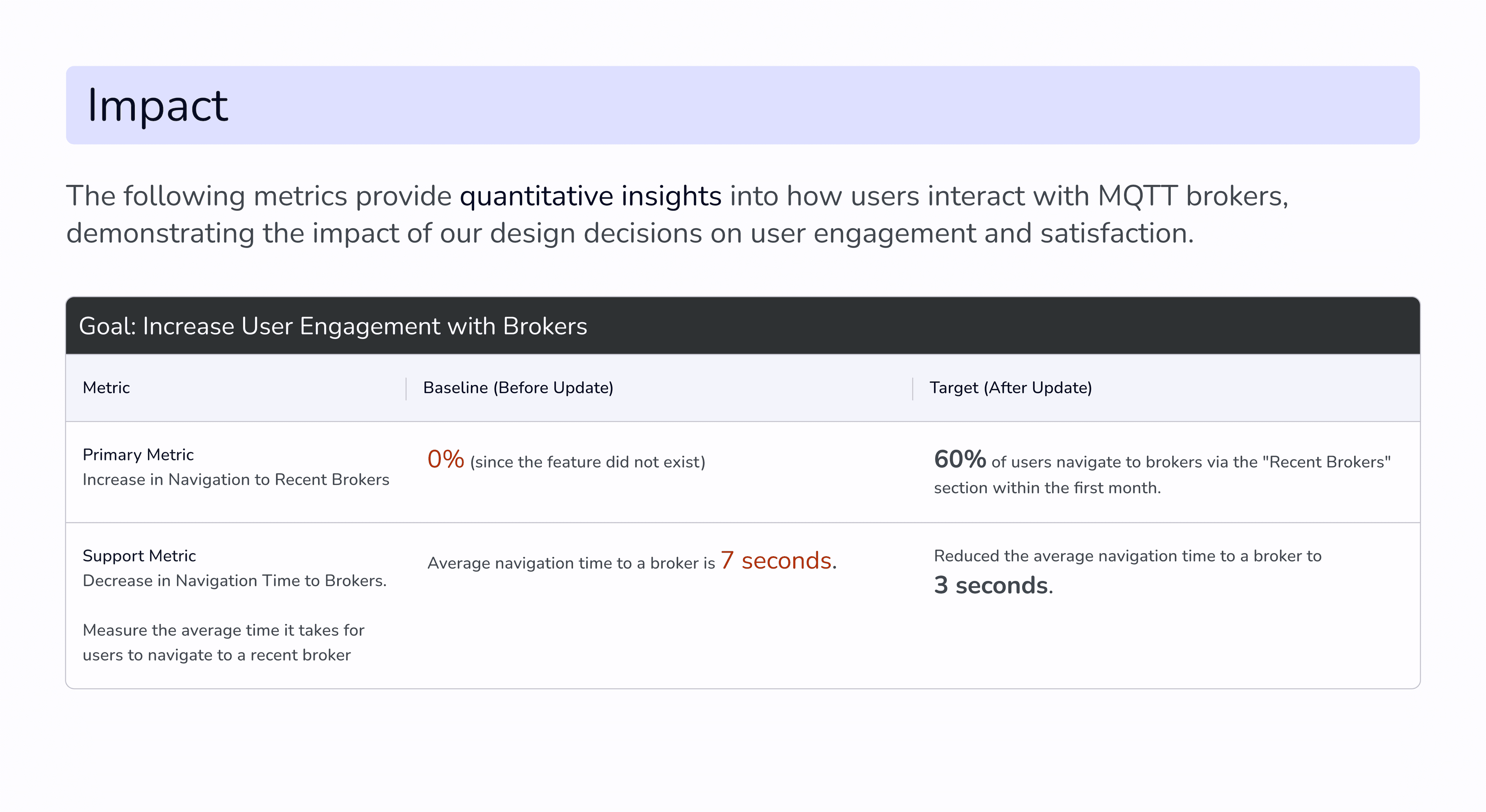Click '(since the feature did not exist)' note
Viewport: 1486px width, 812px height.
pyautogui.click(x=587, y=462)
